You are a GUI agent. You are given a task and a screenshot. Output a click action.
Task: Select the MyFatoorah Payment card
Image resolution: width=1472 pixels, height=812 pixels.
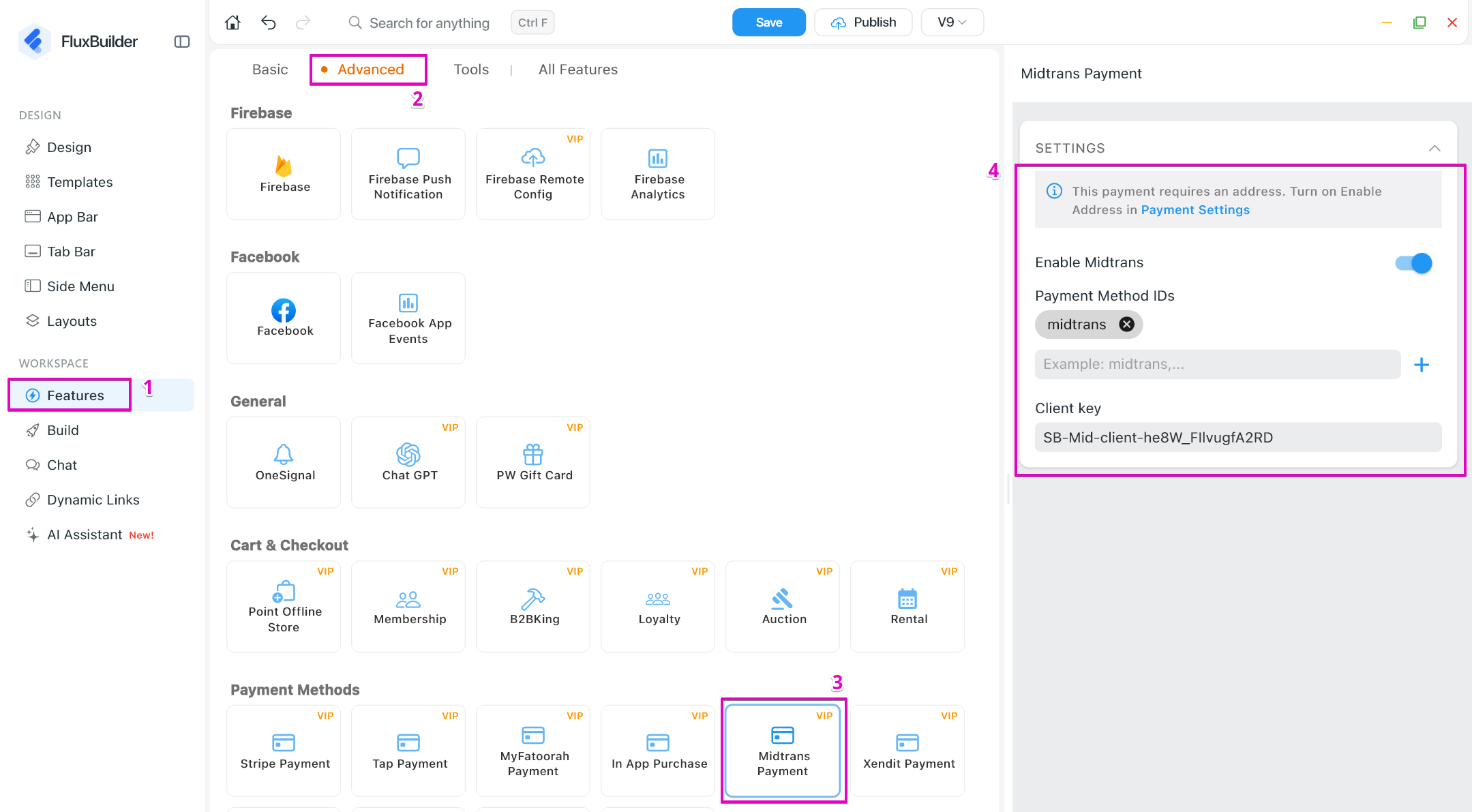pos(533,751)
